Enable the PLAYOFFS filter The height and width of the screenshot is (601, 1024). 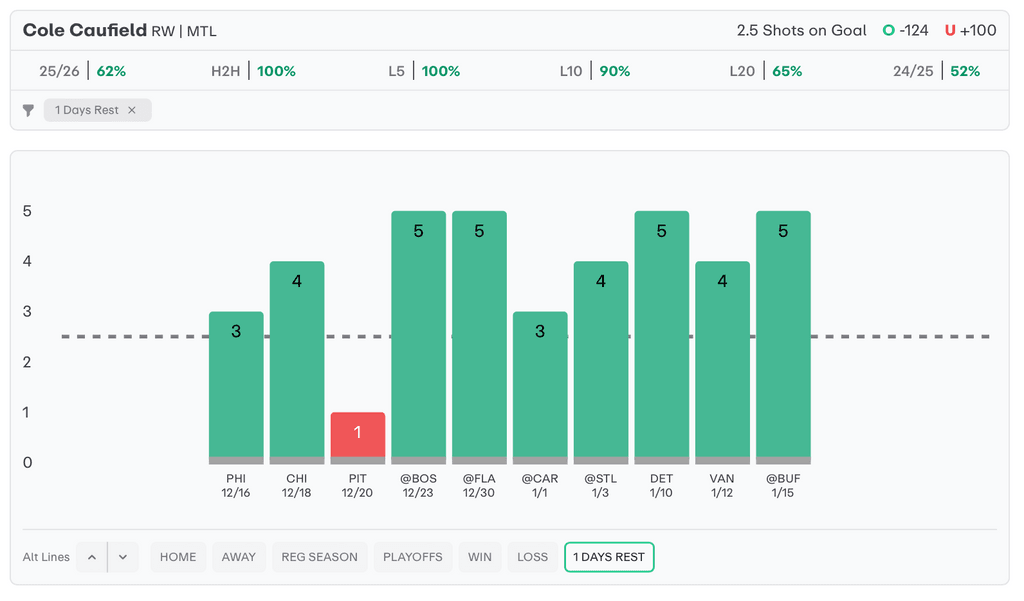click(x=413, y=557)
